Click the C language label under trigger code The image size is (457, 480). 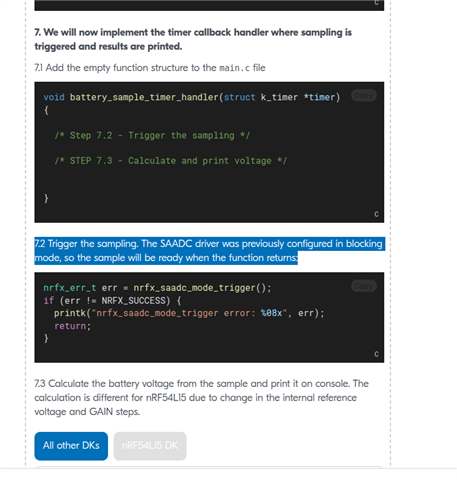tap(376, 354)
